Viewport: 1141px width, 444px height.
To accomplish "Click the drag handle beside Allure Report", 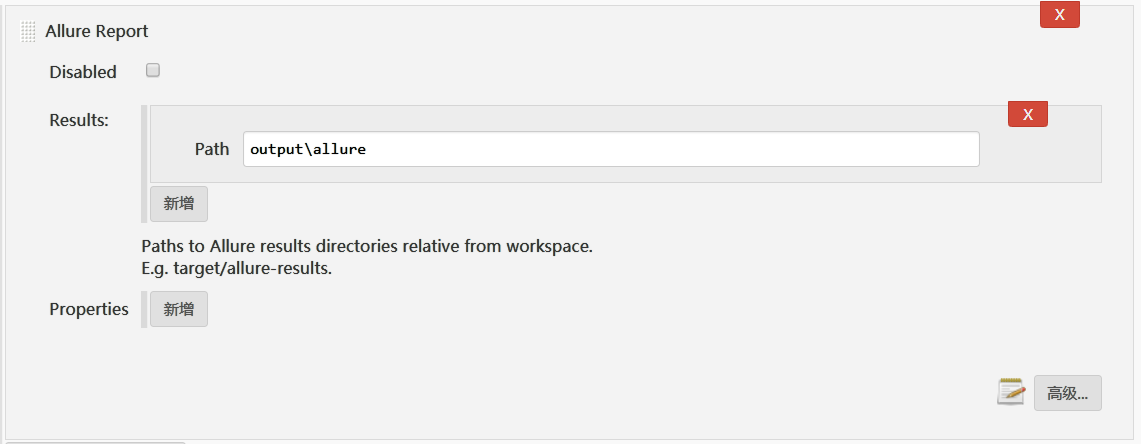I will point(28,32).
